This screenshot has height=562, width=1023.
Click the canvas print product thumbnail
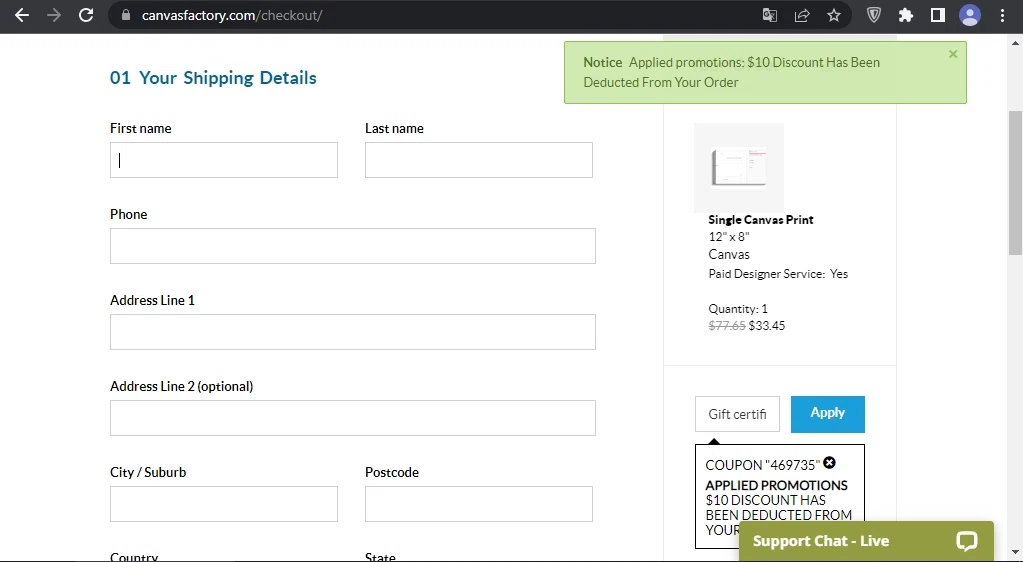tap(739, 167)
